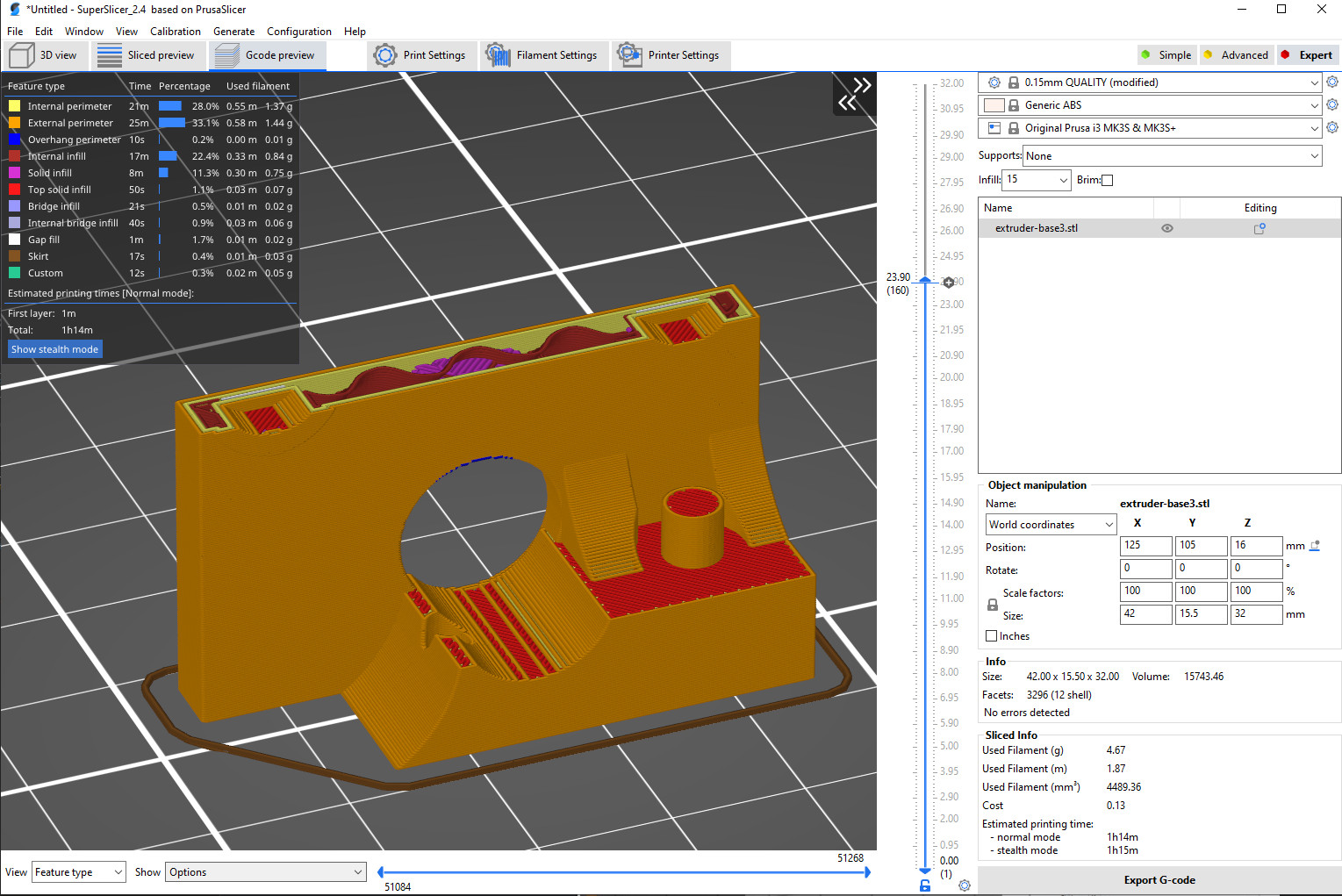Hide extruder-base3.stl with the eye icon

pos(1167,228)
